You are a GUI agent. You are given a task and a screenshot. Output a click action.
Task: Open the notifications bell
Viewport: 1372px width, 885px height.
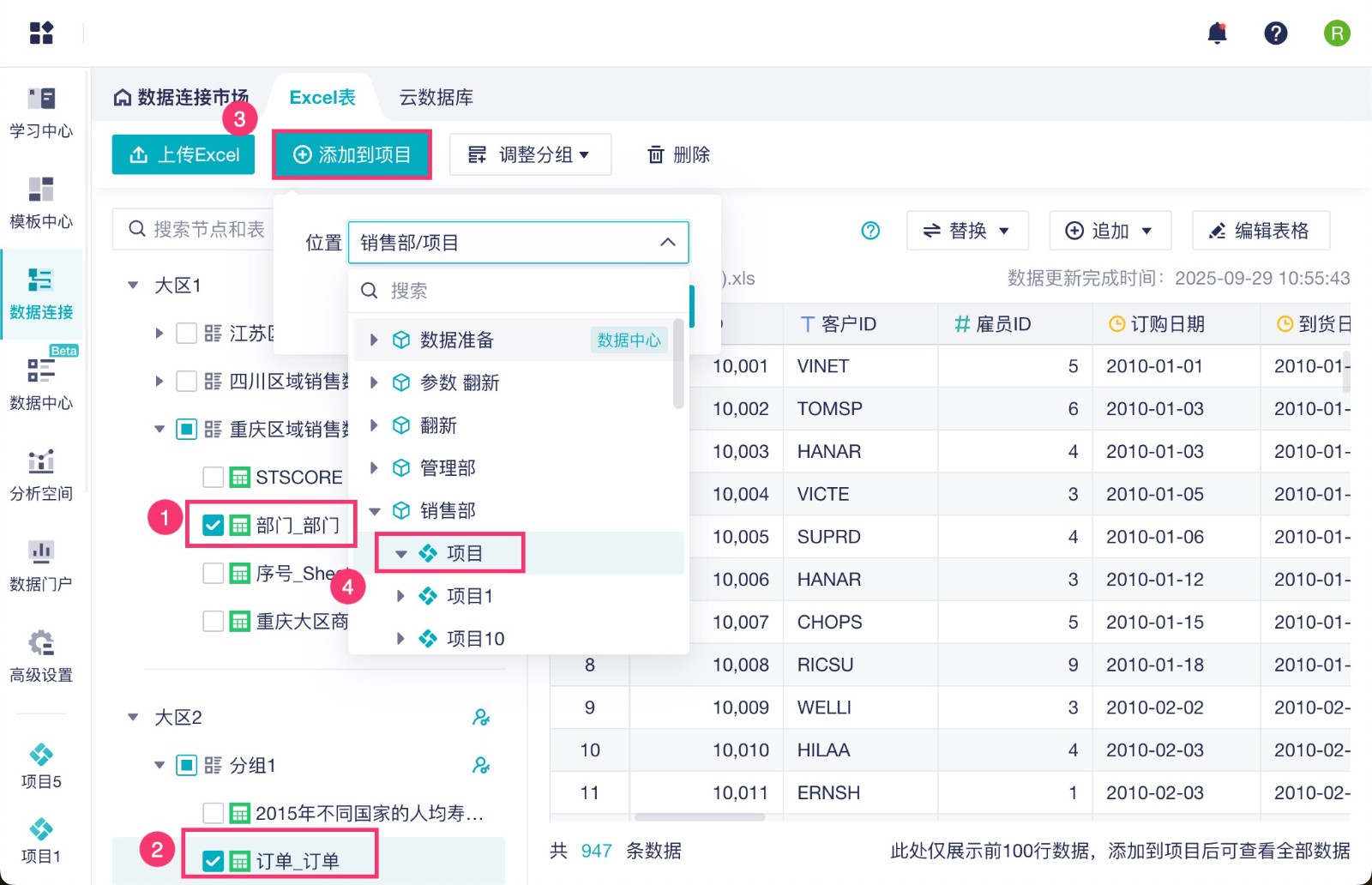click(1217, 33)
